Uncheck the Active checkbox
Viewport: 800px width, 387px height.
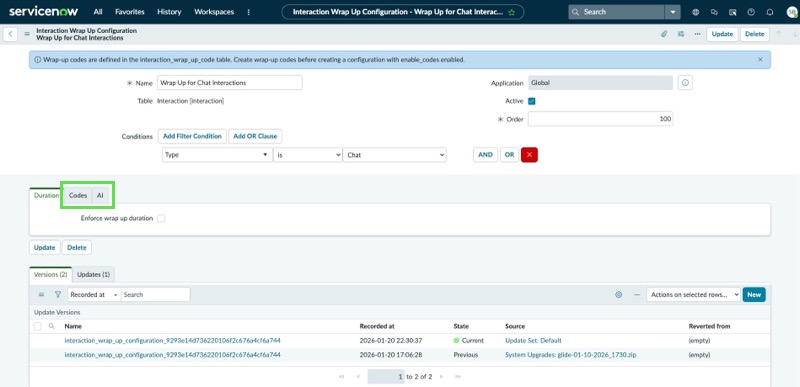click(532, 101)
